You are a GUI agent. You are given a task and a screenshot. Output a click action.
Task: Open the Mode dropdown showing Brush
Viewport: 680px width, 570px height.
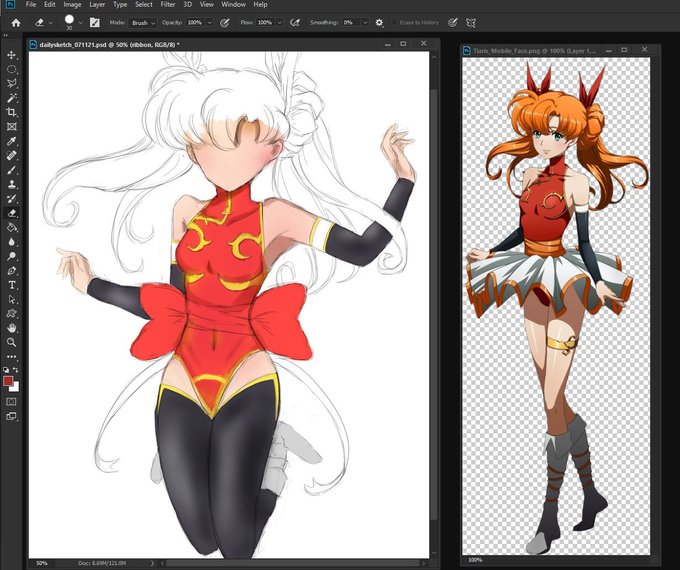(x=142, y=23)
